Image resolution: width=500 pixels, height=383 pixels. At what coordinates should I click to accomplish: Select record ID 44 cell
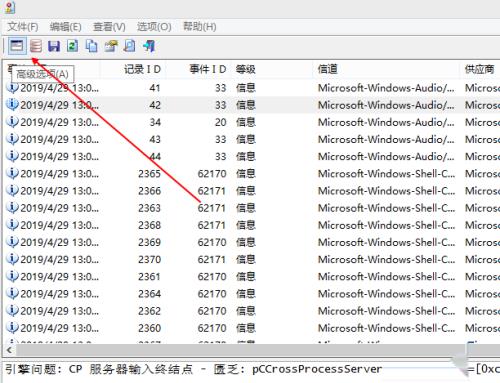(x=155, y=156)
